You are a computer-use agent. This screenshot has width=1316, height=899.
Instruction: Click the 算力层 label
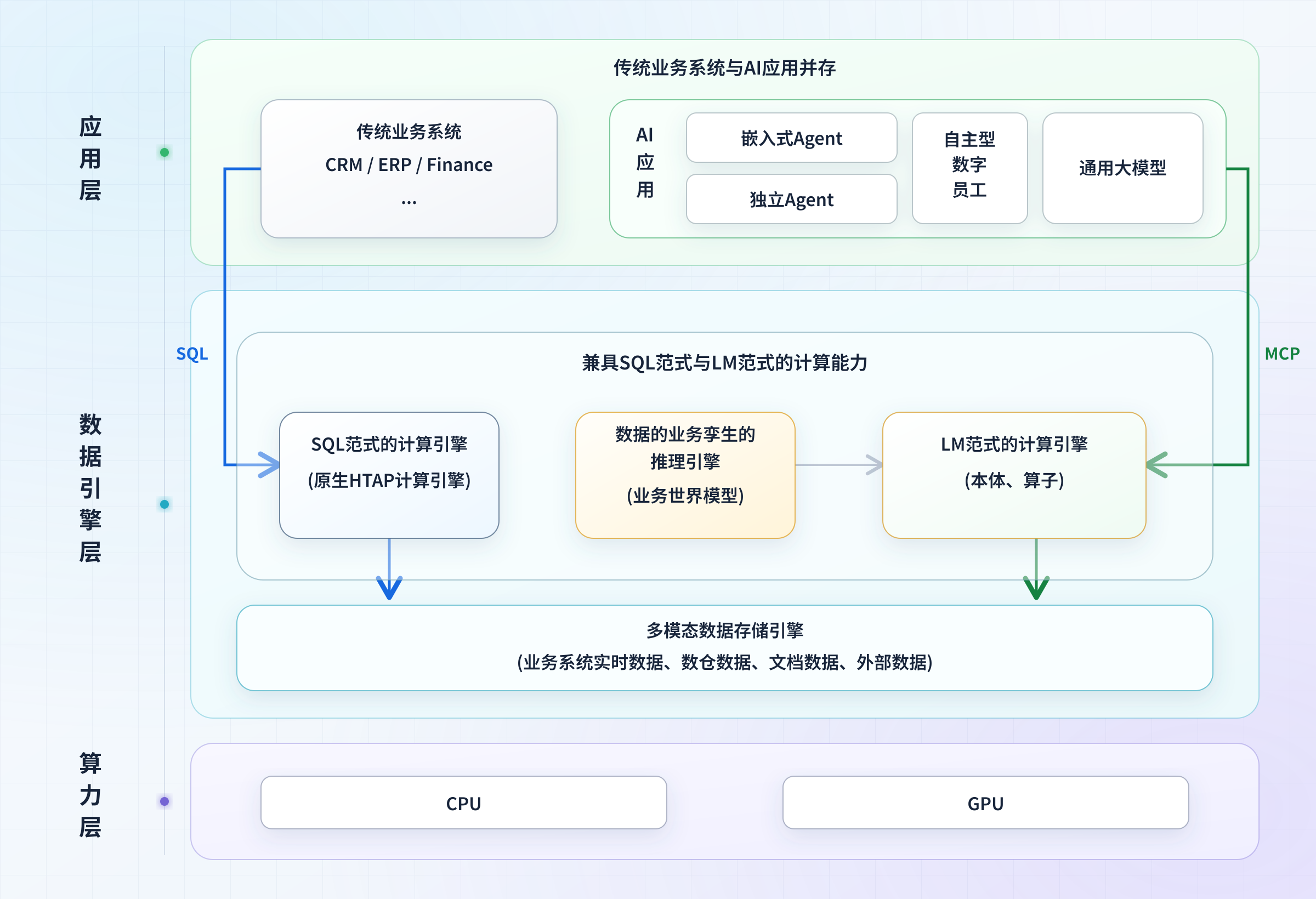[90, 795]
